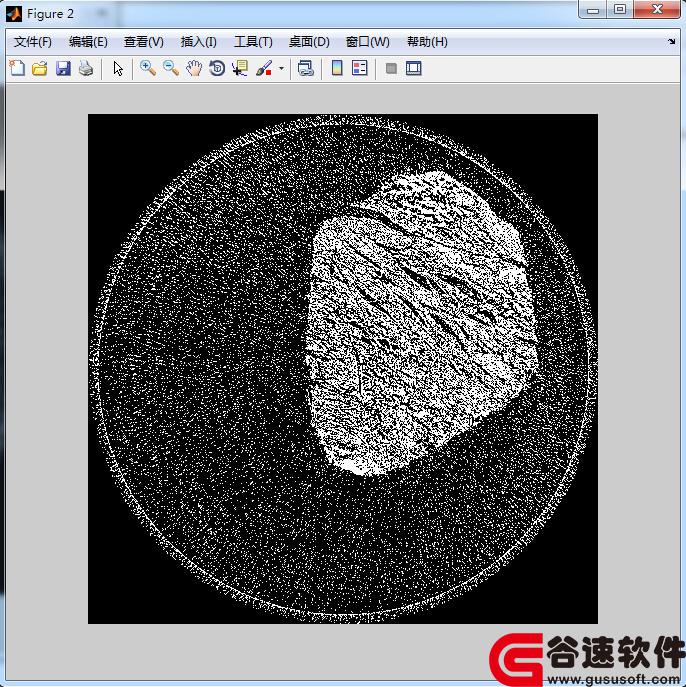This screenshot has height=687, width=686.
Task: Click the Hide Plot Tools icon
Action: pyautogui.click(x=391, y=68)
